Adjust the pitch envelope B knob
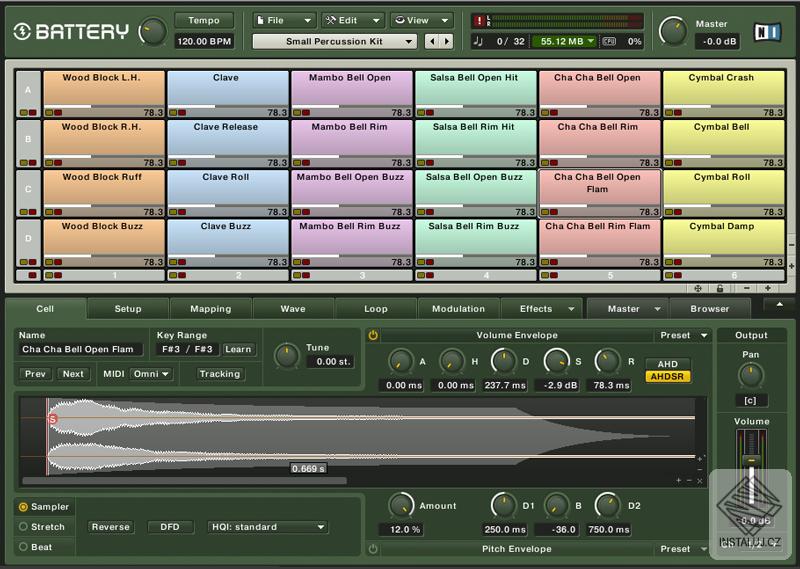 coord(556,505)
